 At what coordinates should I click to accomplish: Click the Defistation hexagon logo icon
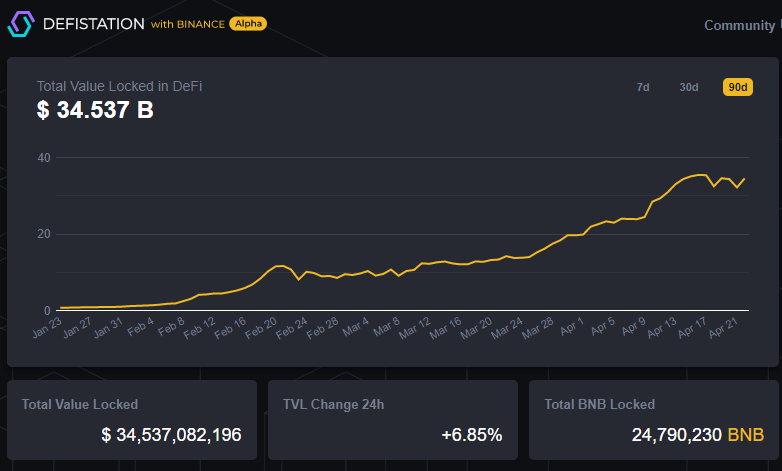coord(21,24)
